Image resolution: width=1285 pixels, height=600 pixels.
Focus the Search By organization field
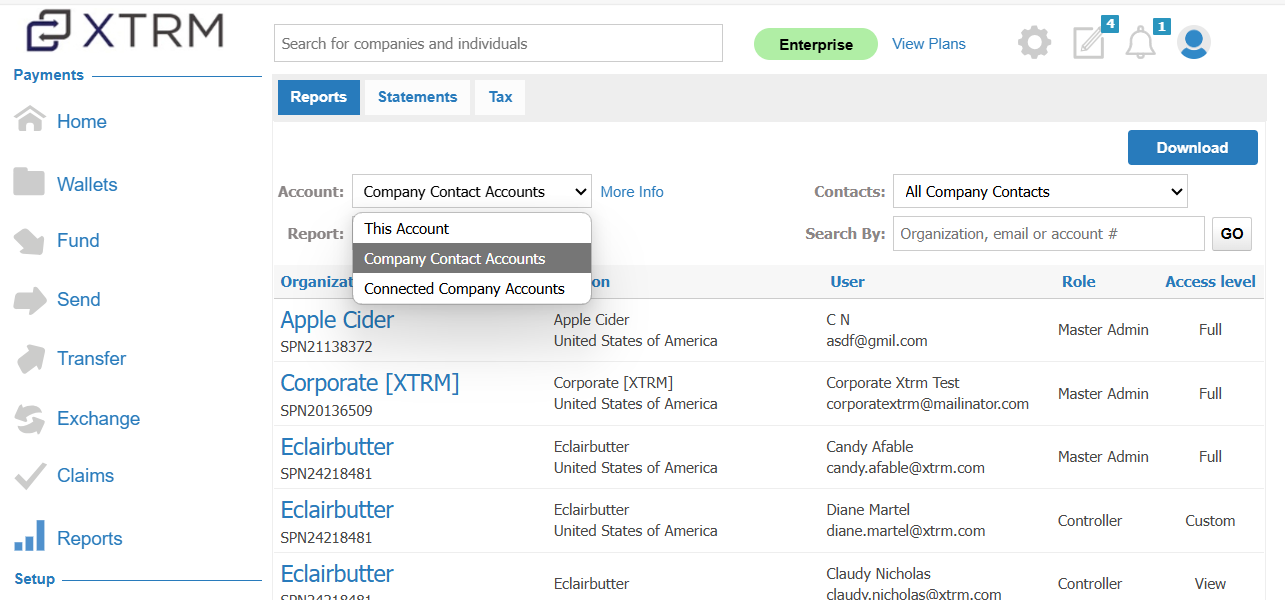coord(1049,233)
